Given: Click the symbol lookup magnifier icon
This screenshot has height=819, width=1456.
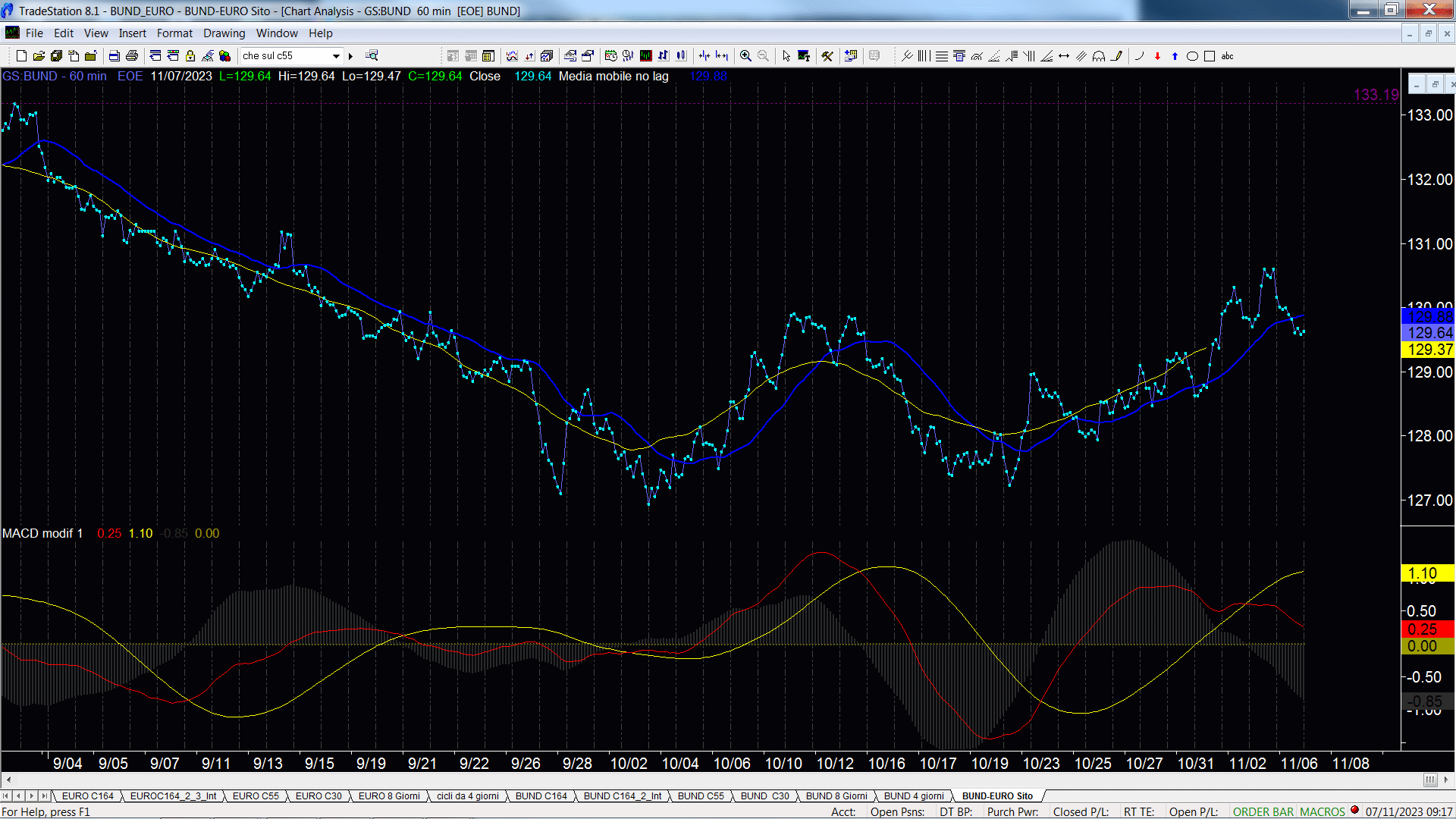Looking at the screenshot, I should (372, 56).
